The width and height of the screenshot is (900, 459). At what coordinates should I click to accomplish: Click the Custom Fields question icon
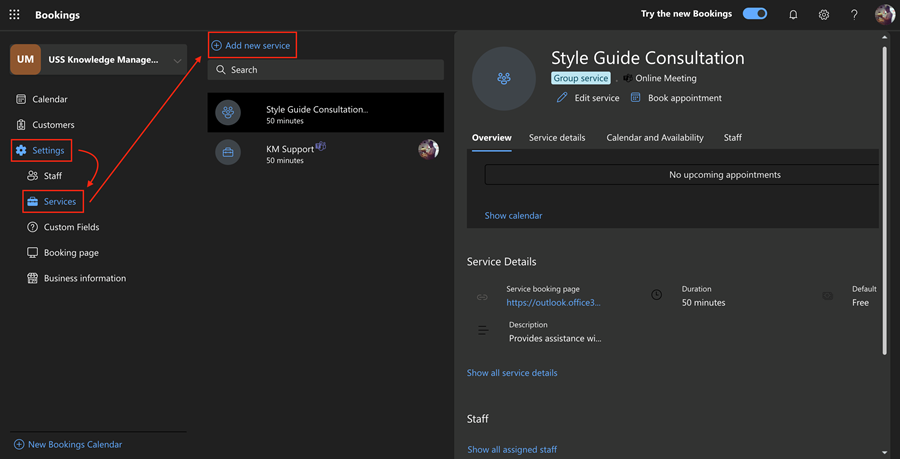[33, 227]
